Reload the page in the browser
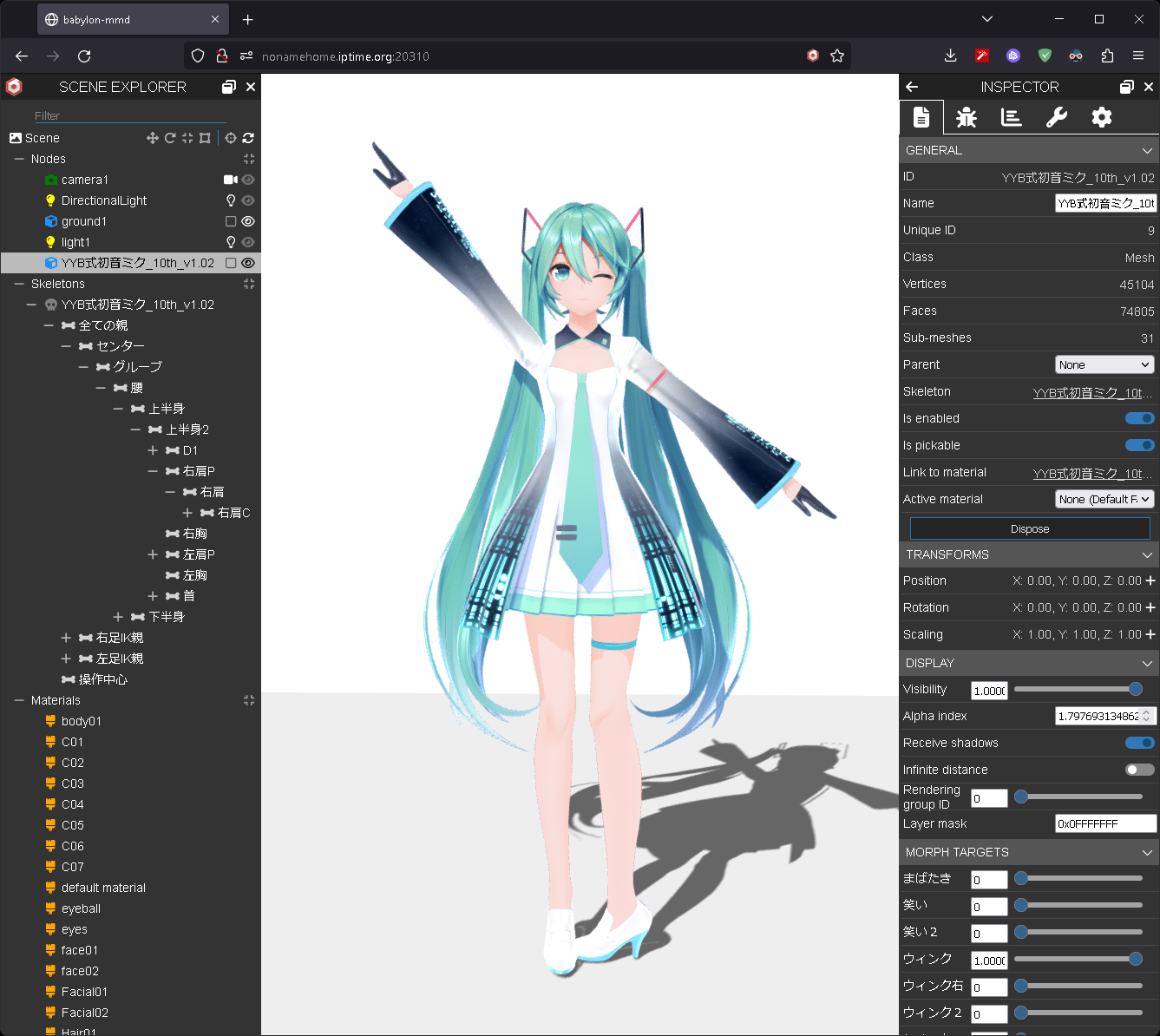The image size is (1160, 1036). tap(84, 56)
